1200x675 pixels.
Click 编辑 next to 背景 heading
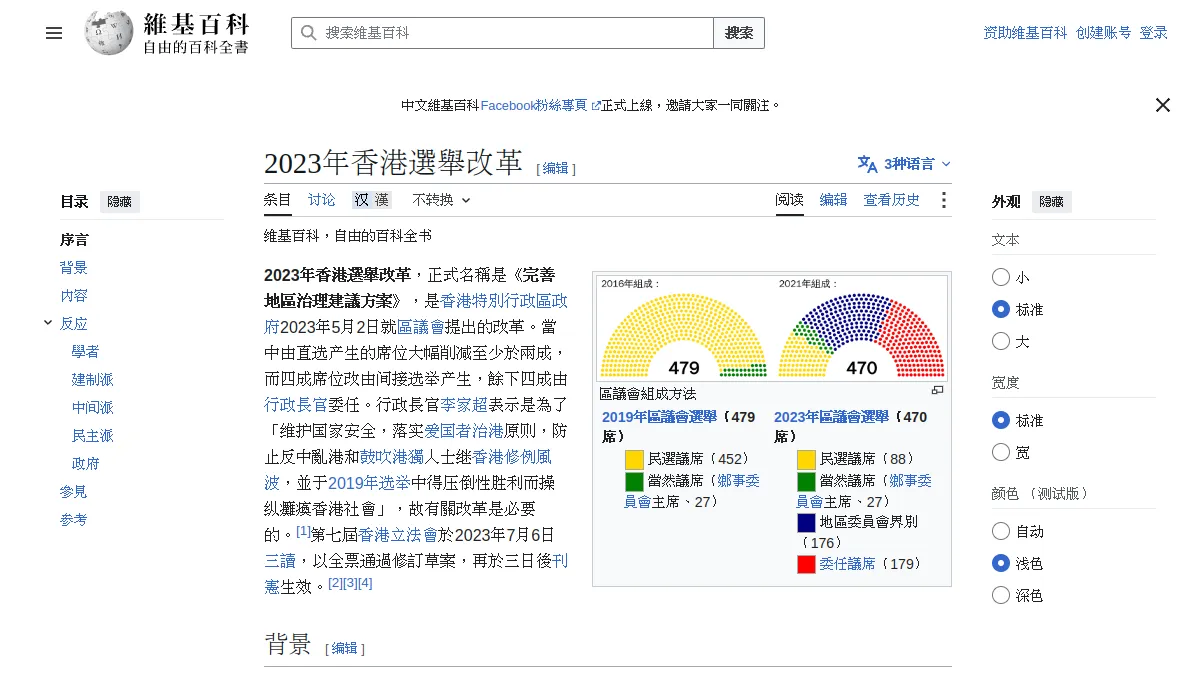pyautogui.click(x=344, y=648)
